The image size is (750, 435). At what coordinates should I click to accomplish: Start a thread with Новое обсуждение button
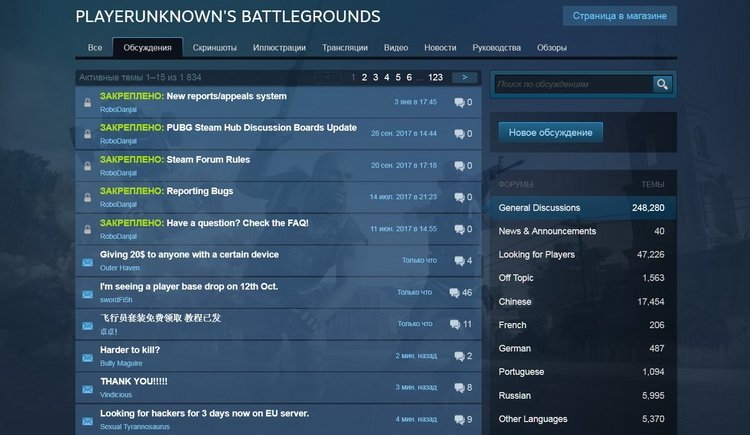[x=551, y=133]
